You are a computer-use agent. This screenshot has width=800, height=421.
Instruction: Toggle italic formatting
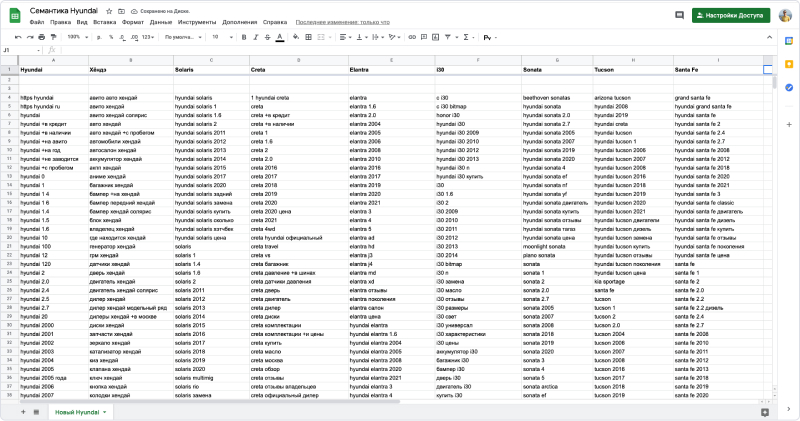point(255,37)
